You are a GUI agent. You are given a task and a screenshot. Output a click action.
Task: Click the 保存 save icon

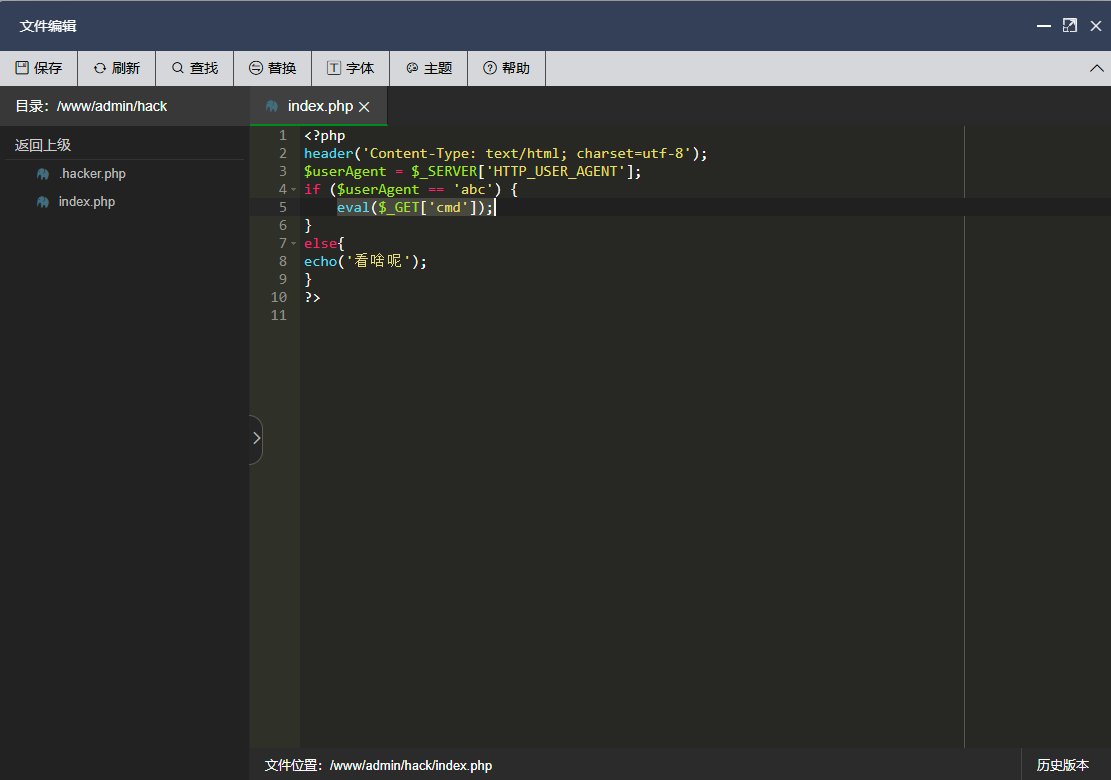22,68
